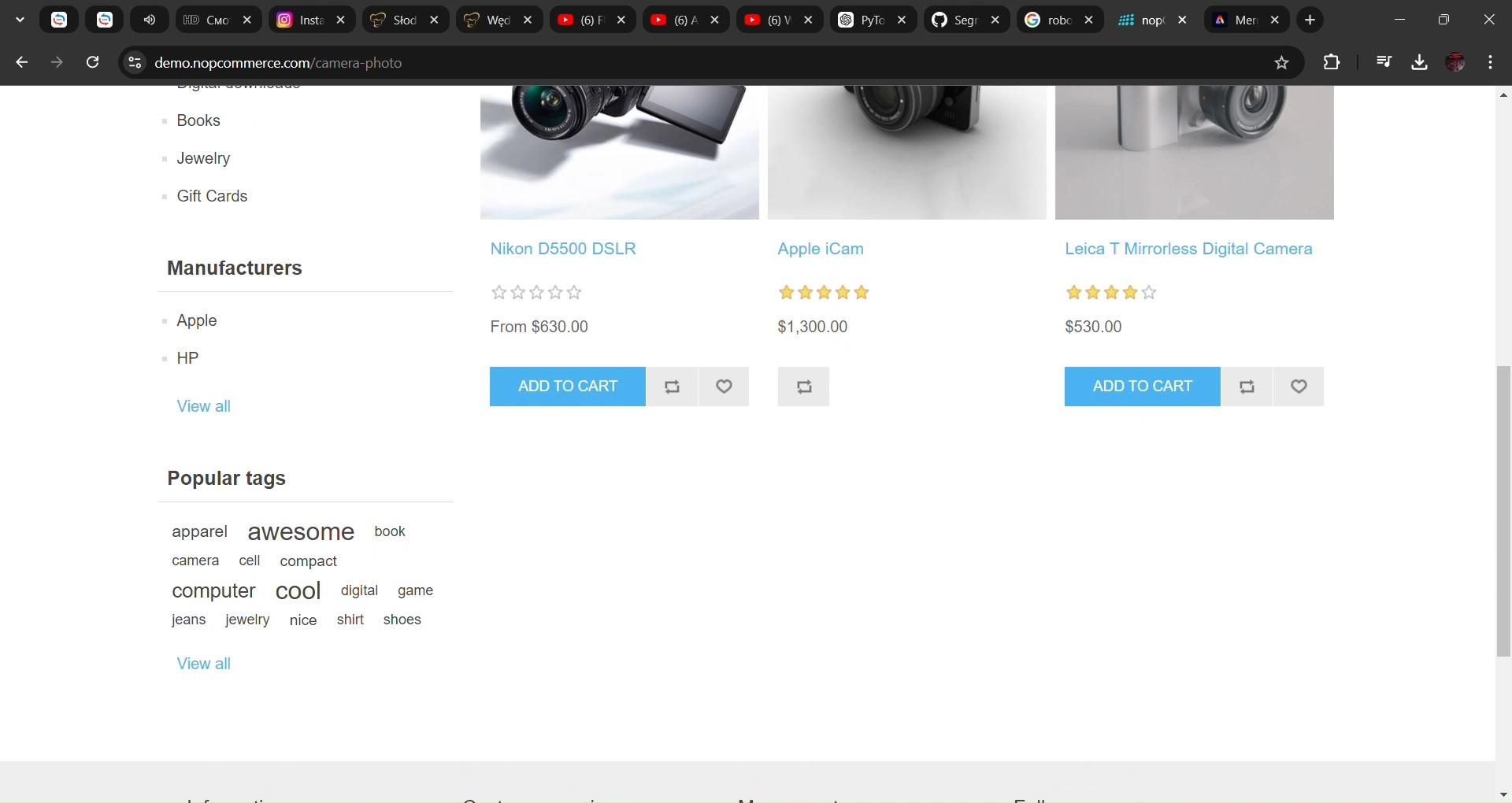Select the jewelry tag

pyautogui.click(x=247, y=620)
